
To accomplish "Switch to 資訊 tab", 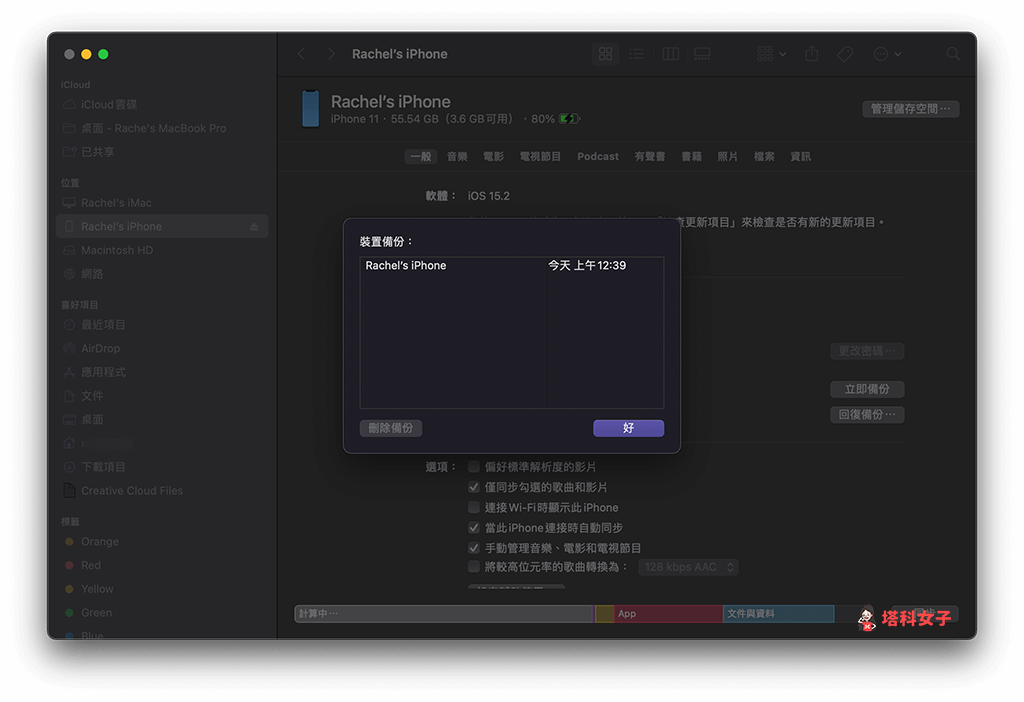I will pyautogui.click(x=801, y=157).
